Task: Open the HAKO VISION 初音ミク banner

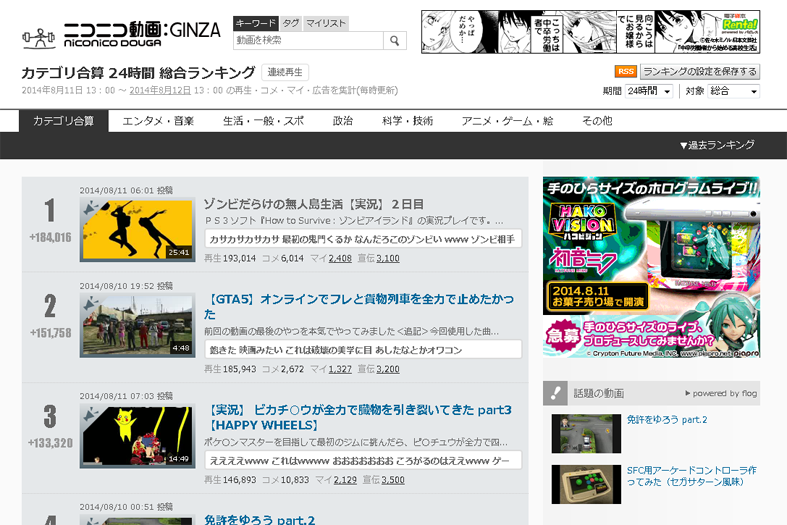Action: [x=651, y=267]
